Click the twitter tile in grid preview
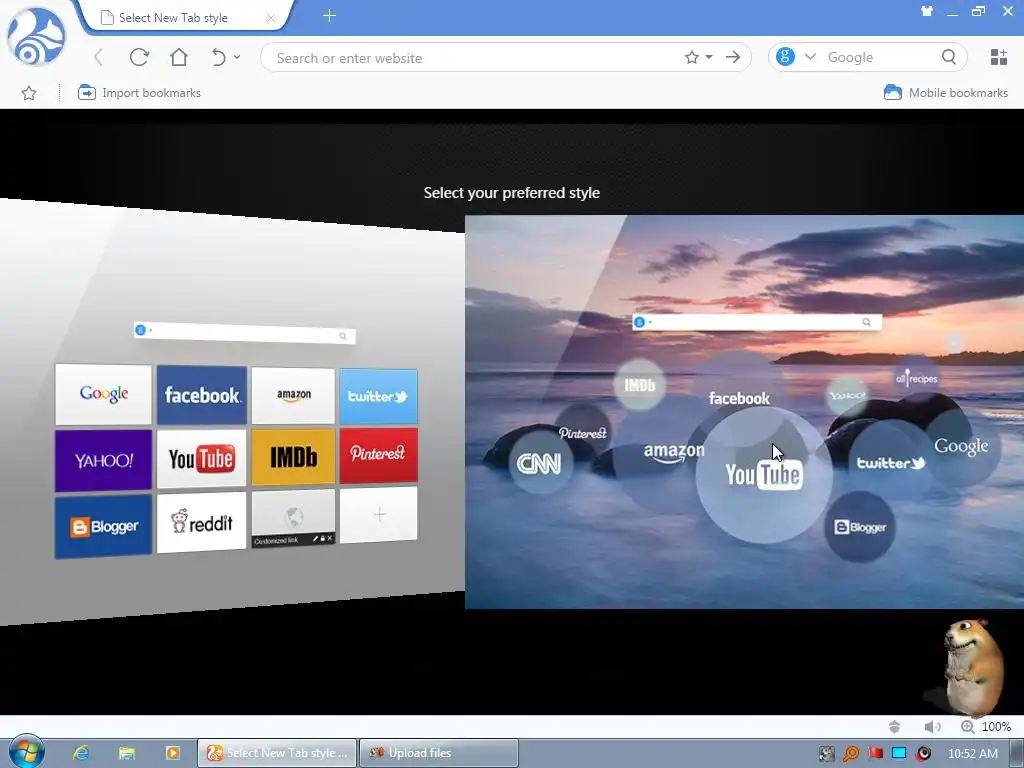The width and height of the screenshot is (1024, 768). click(x=378, y=396)
